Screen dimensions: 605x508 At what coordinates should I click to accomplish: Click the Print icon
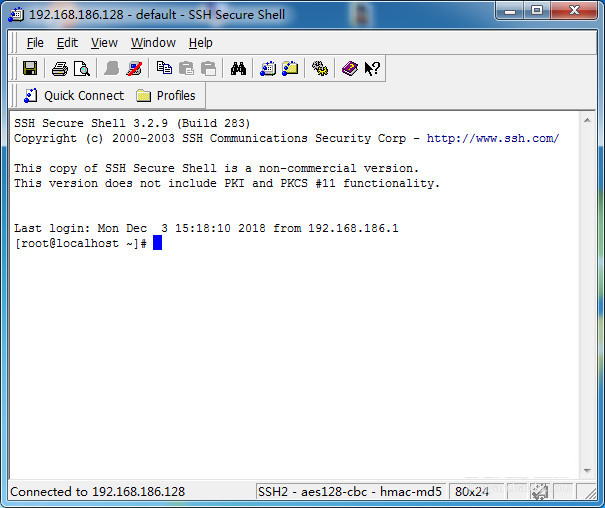[x=59, y=69]
